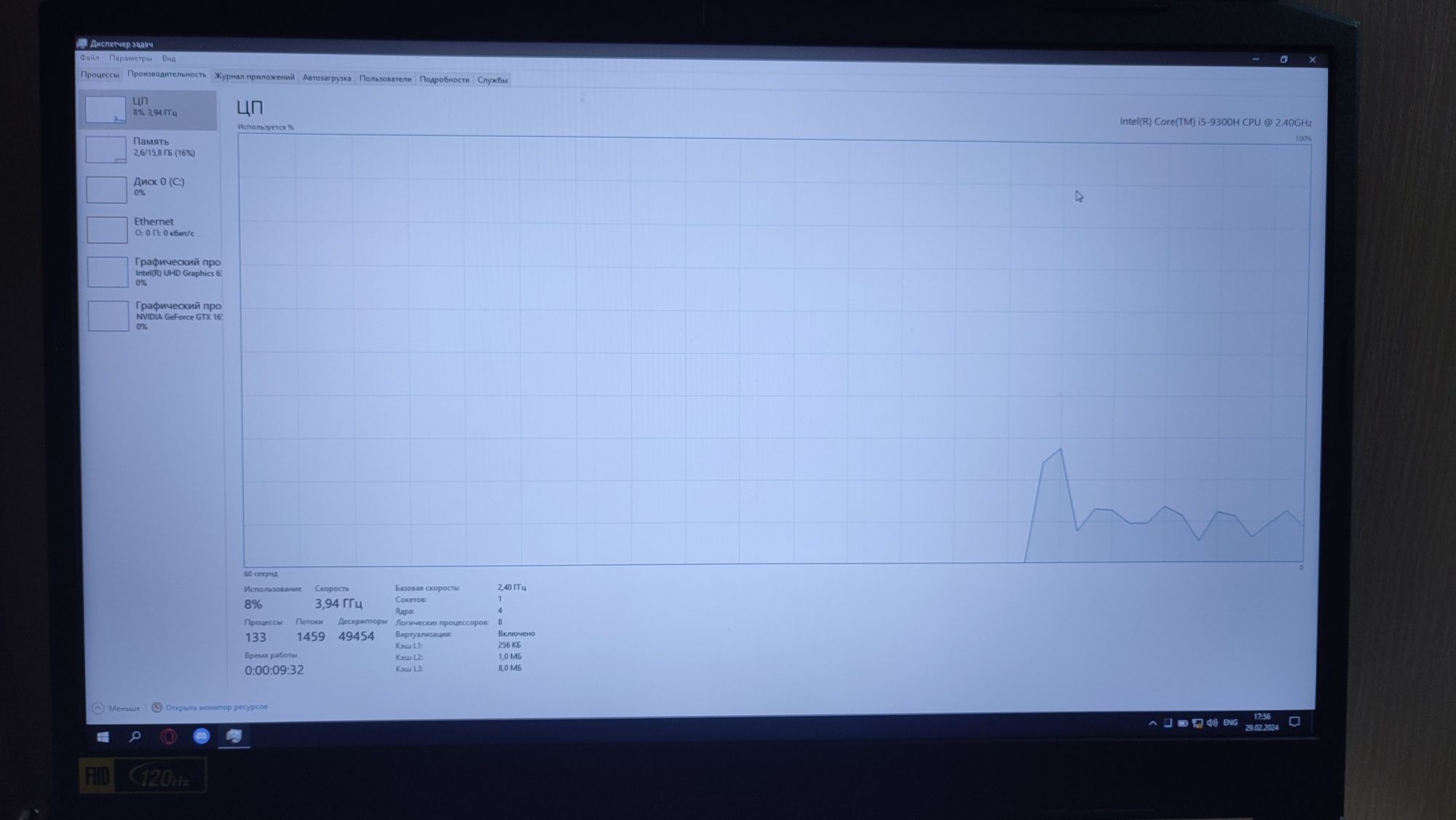
Task: Switch to the Службы tab
Action: pyautogui.click(x=492, y=80)
